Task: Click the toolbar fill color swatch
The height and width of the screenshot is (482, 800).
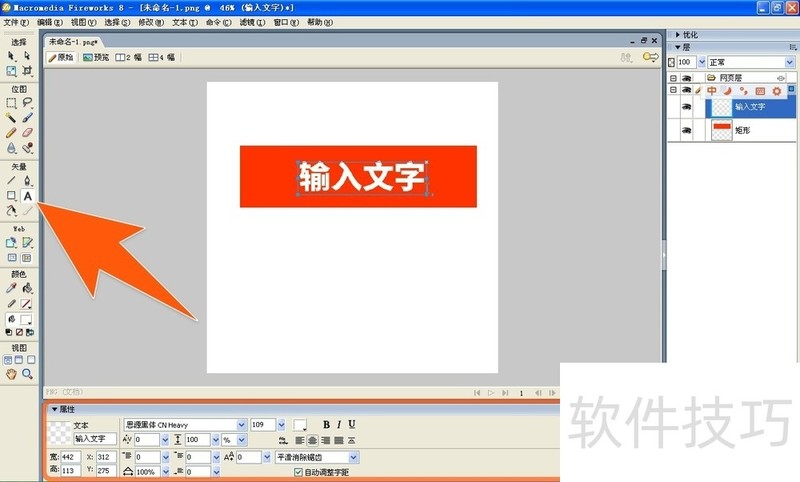Action: [26, 319]
